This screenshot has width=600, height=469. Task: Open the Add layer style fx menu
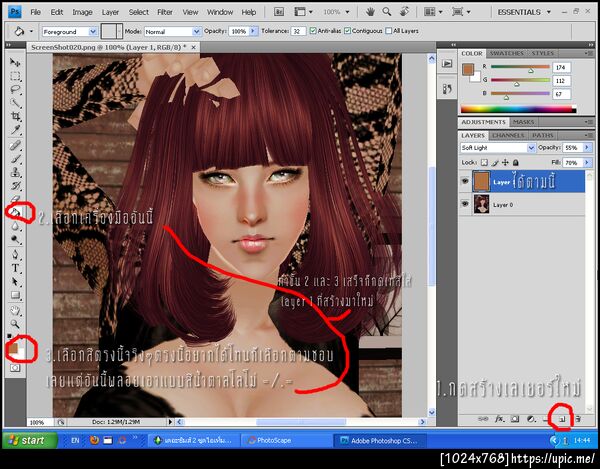[499, 419]
